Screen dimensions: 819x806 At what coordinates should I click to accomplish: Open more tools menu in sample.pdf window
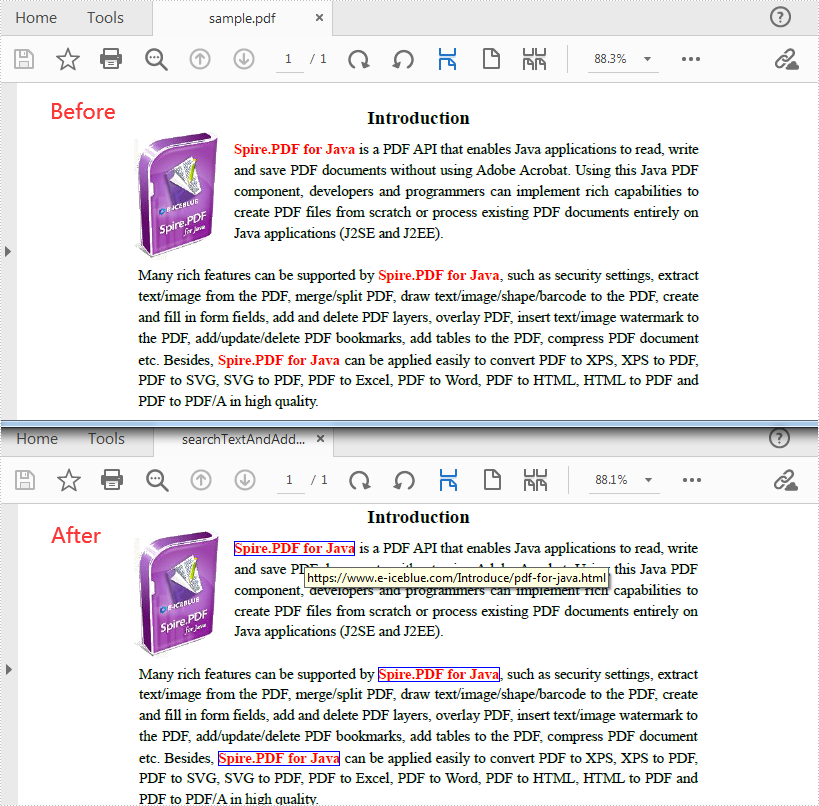(x=691, y=59)
